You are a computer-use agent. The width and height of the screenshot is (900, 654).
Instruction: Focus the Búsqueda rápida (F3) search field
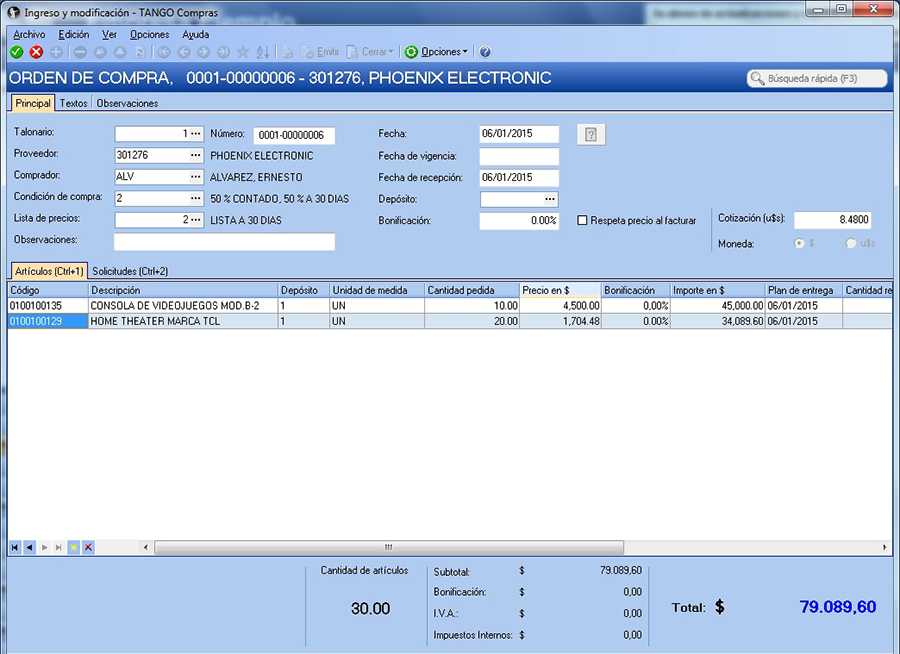pos(817,79)
